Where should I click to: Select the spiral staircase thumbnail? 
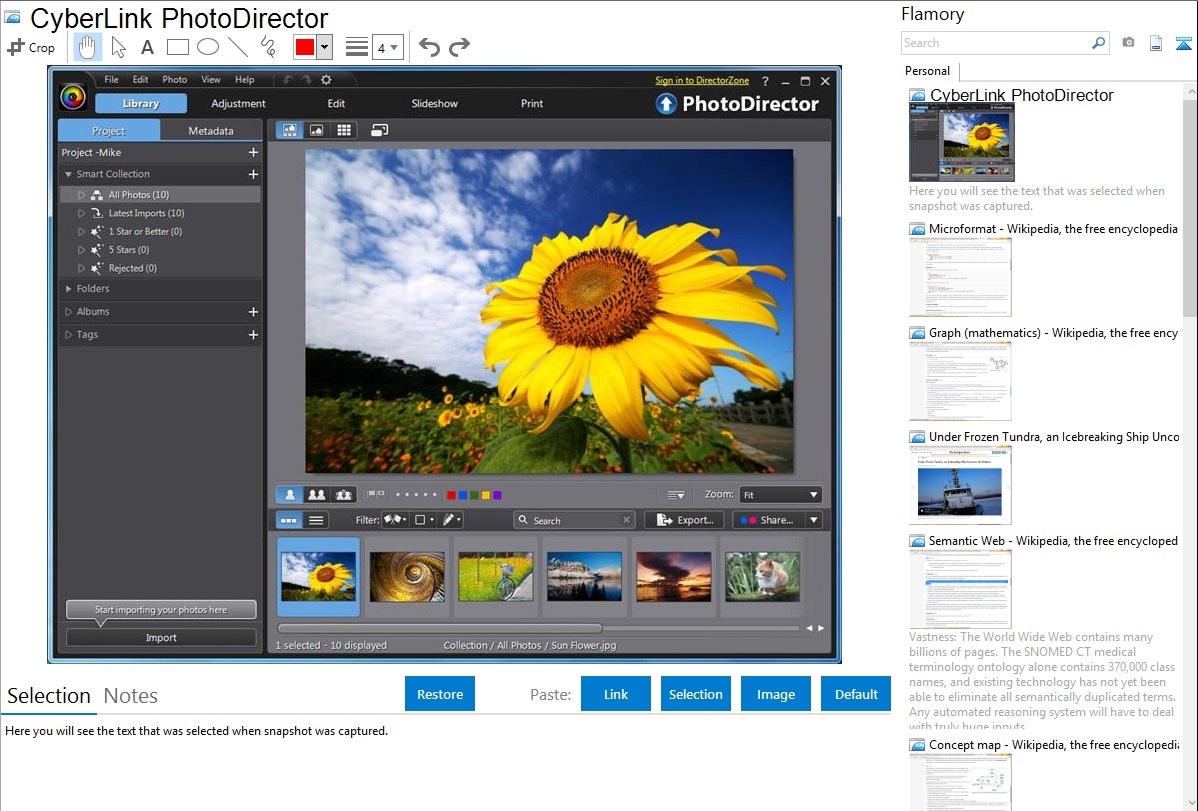(x=406, y=577)
